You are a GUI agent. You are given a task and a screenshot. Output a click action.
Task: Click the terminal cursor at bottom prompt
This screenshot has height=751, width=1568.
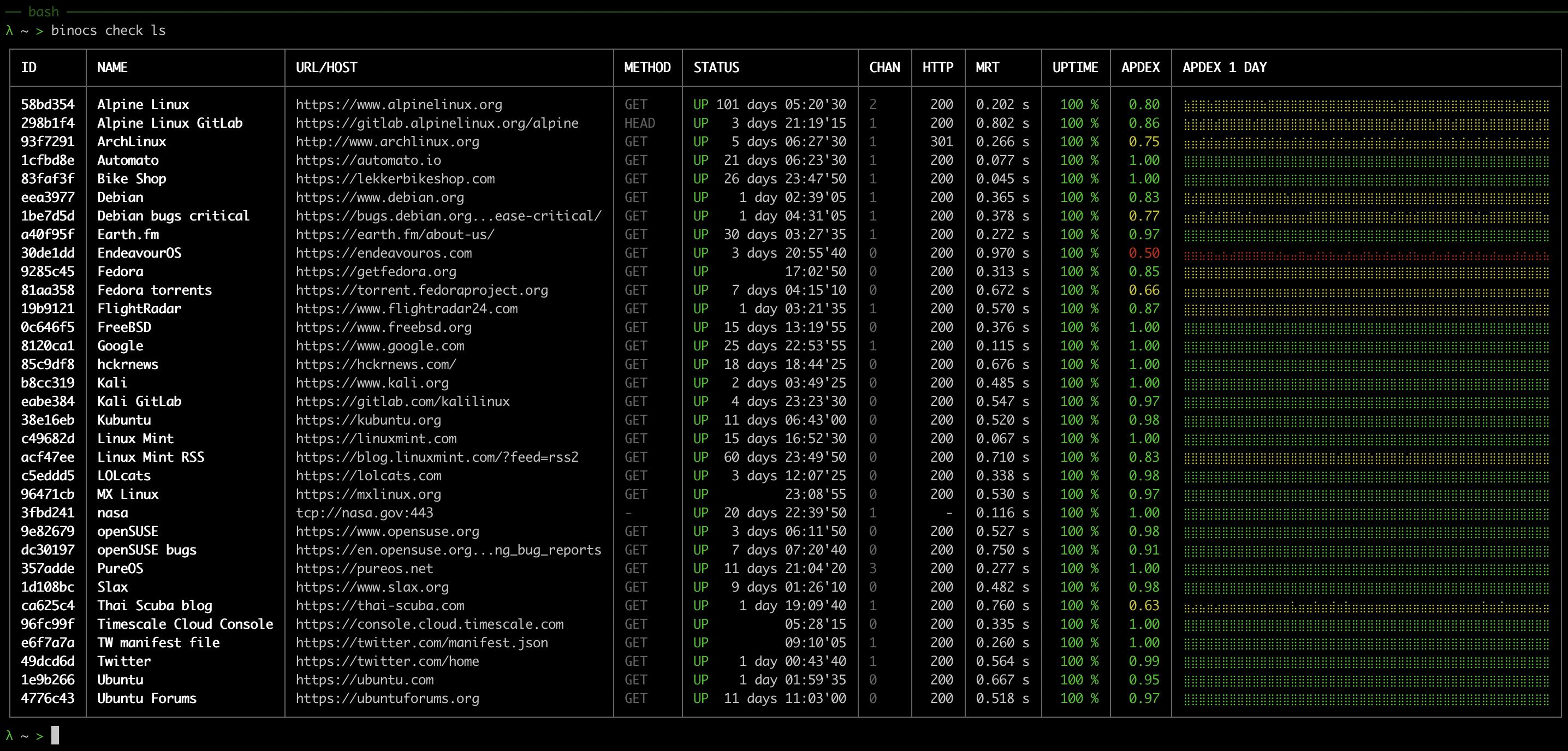tap(55, 735)
